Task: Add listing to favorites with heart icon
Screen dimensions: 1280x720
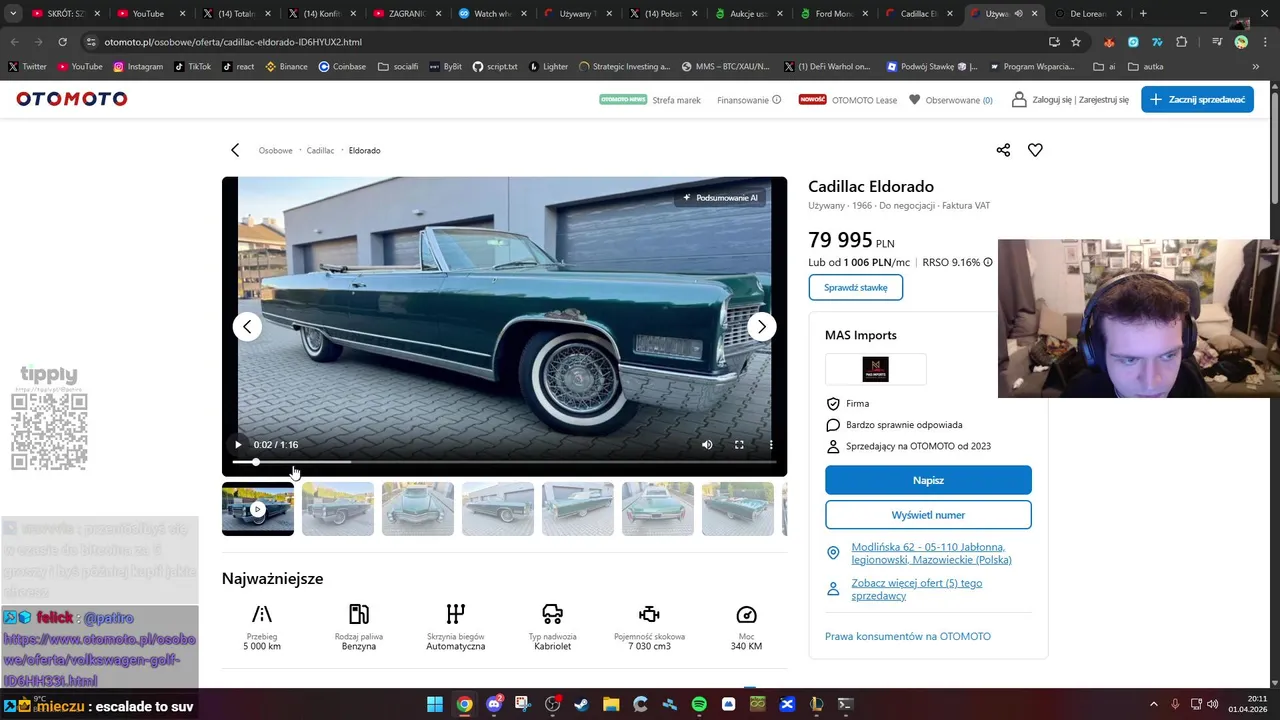Action: pos(1035,150)
